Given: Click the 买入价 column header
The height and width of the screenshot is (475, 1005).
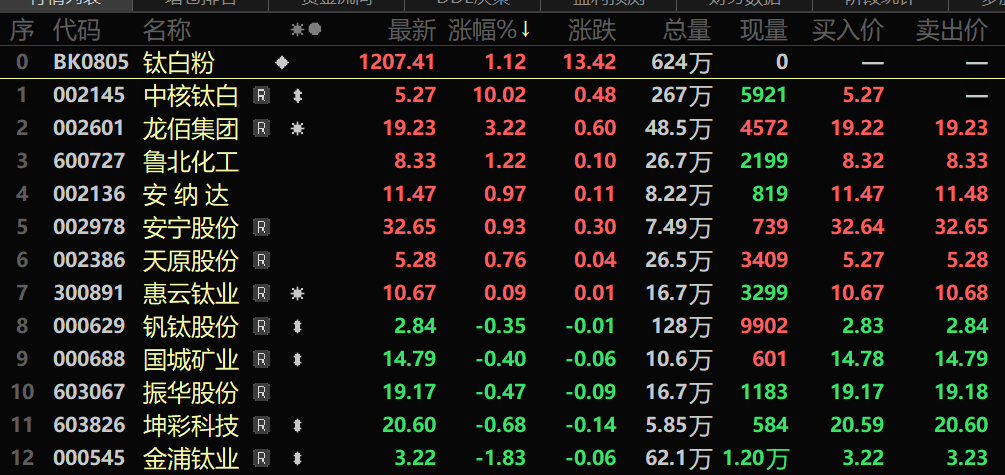Looking at the screenshot, I should [847, 30].
